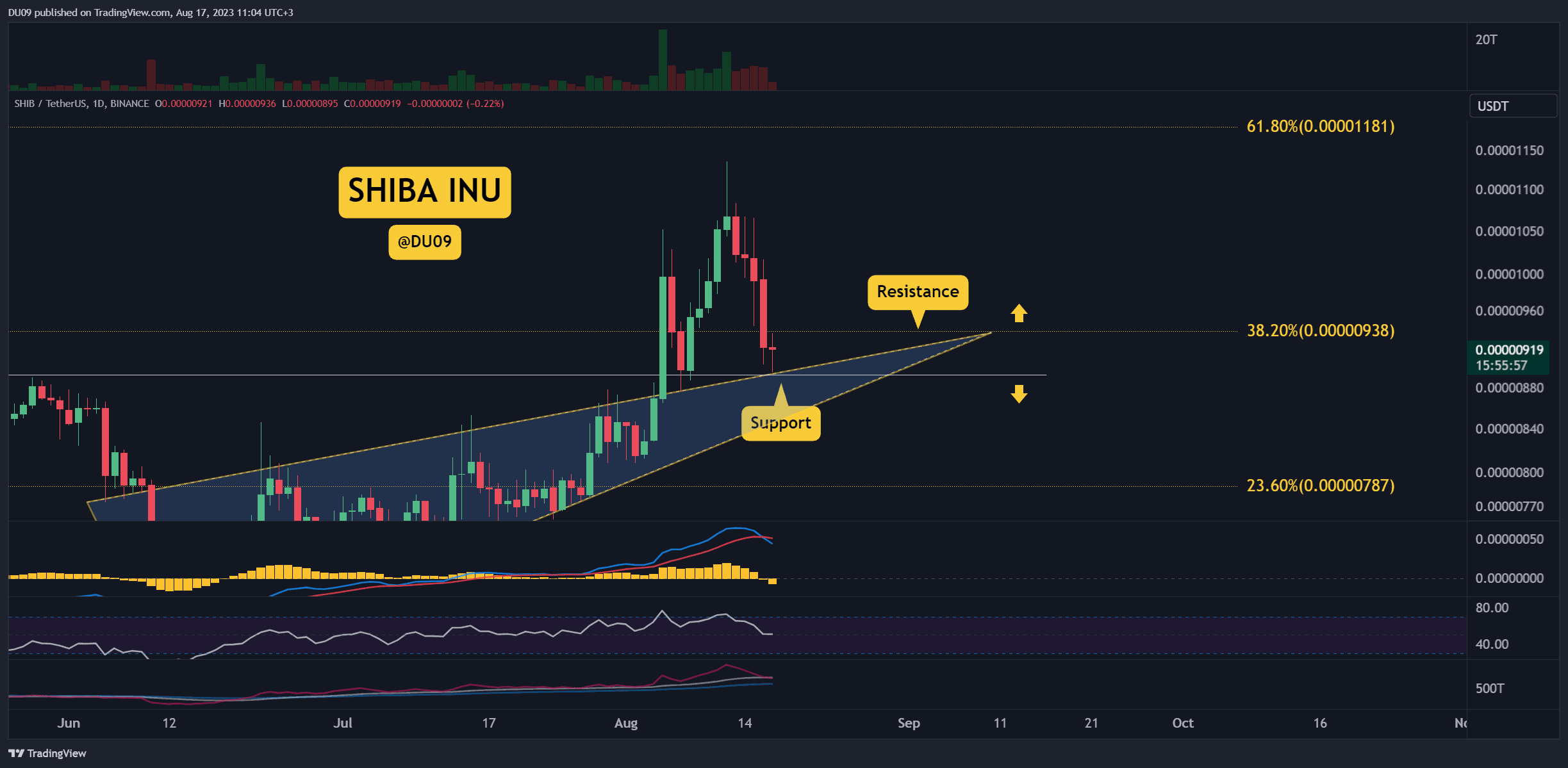Click the price scale value 0.00001100
Screen dimensions: 1568x768
[x=1509, y=190]
